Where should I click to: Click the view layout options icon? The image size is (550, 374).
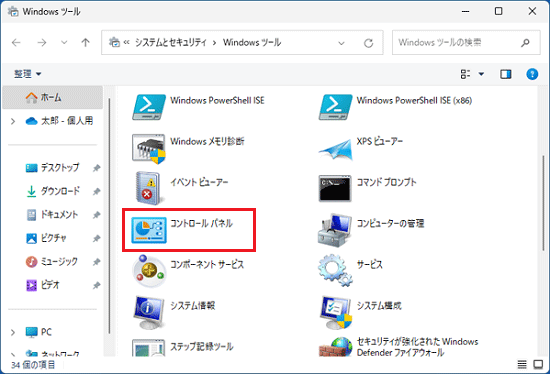click(x=465, y=74)
